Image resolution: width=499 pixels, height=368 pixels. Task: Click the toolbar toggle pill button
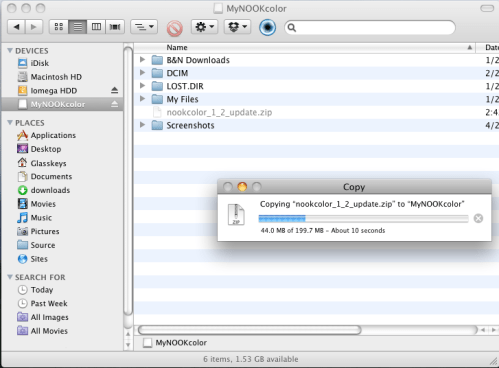(487, 8)
